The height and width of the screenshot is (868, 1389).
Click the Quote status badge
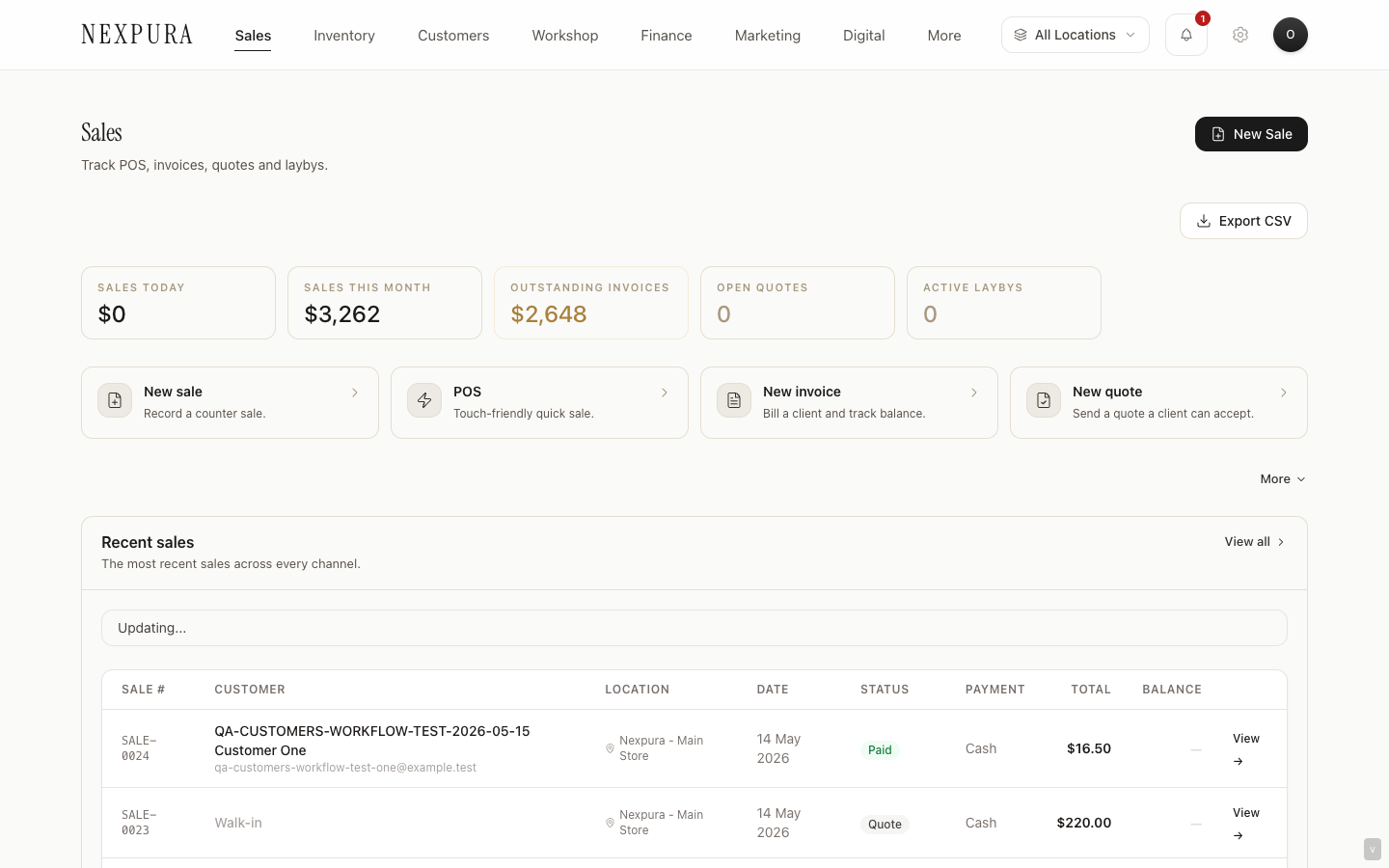[x=885, y=824]
